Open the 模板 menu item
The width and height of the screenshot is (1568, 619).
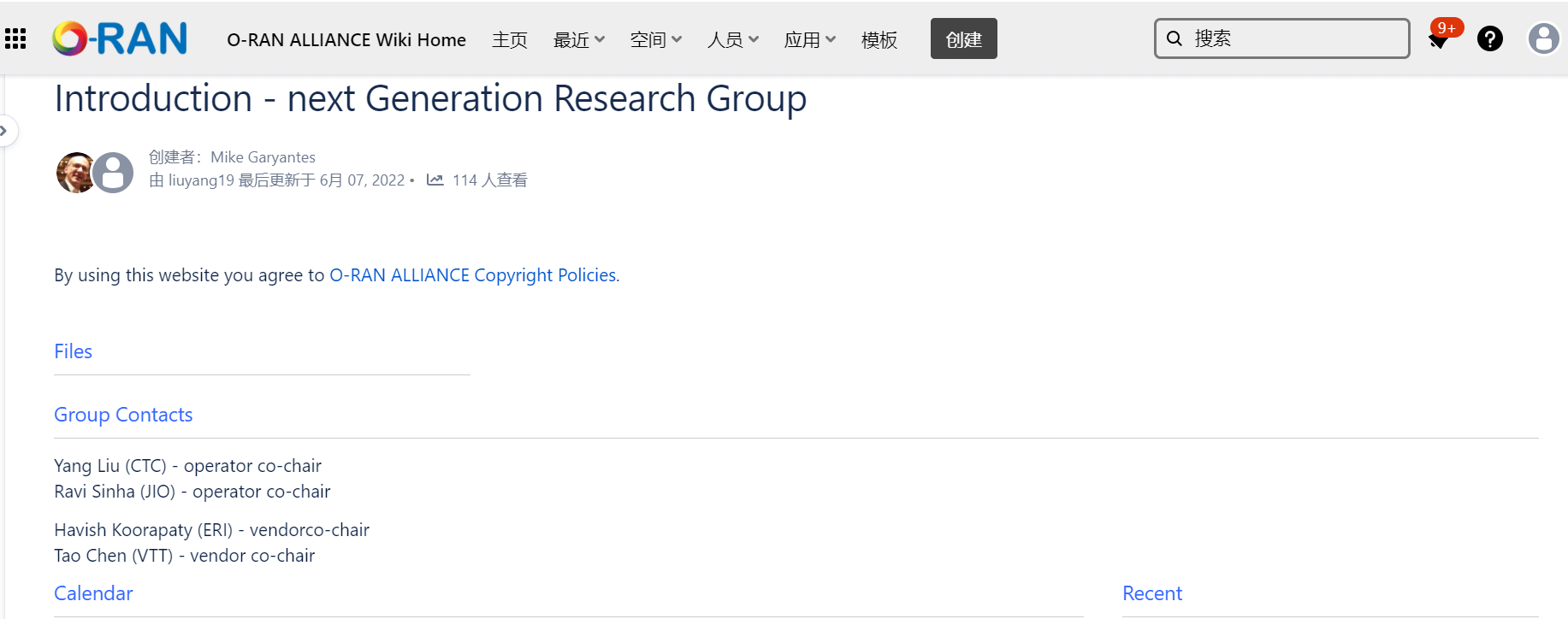[x=879, y=39]
